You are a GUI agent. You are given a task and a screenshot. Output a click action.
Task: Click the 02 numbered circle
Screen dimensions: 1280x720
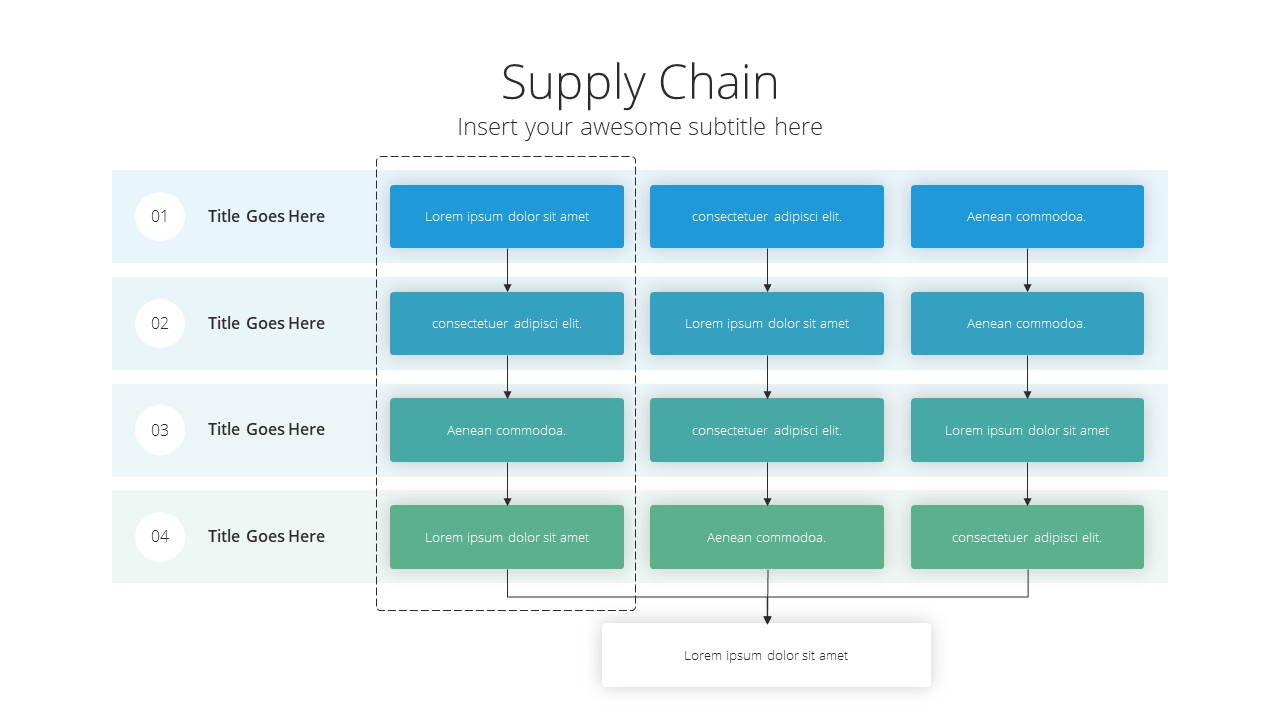point(160,323)
